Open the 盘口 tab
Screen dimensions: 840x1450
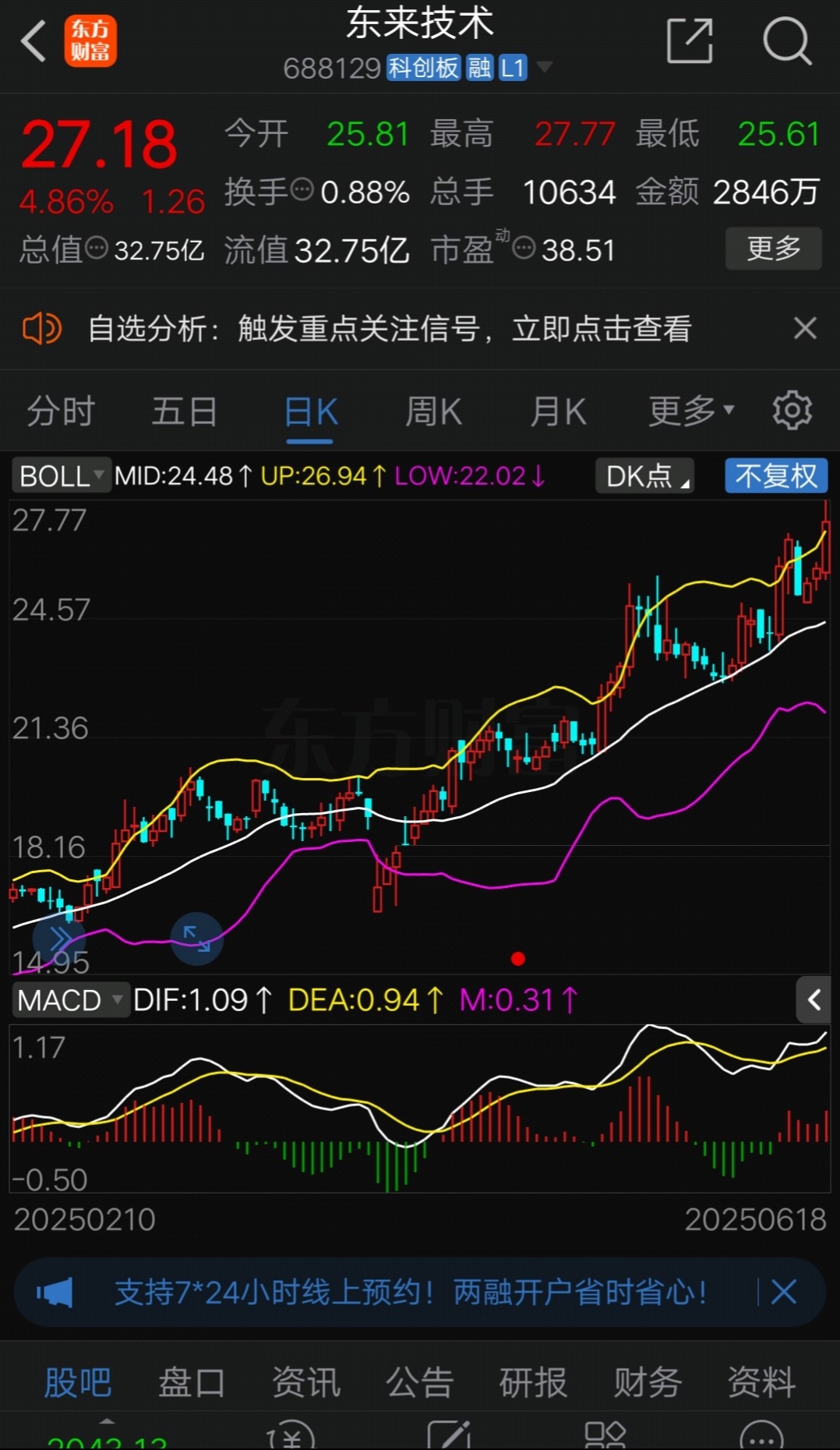click(192, 1382)
